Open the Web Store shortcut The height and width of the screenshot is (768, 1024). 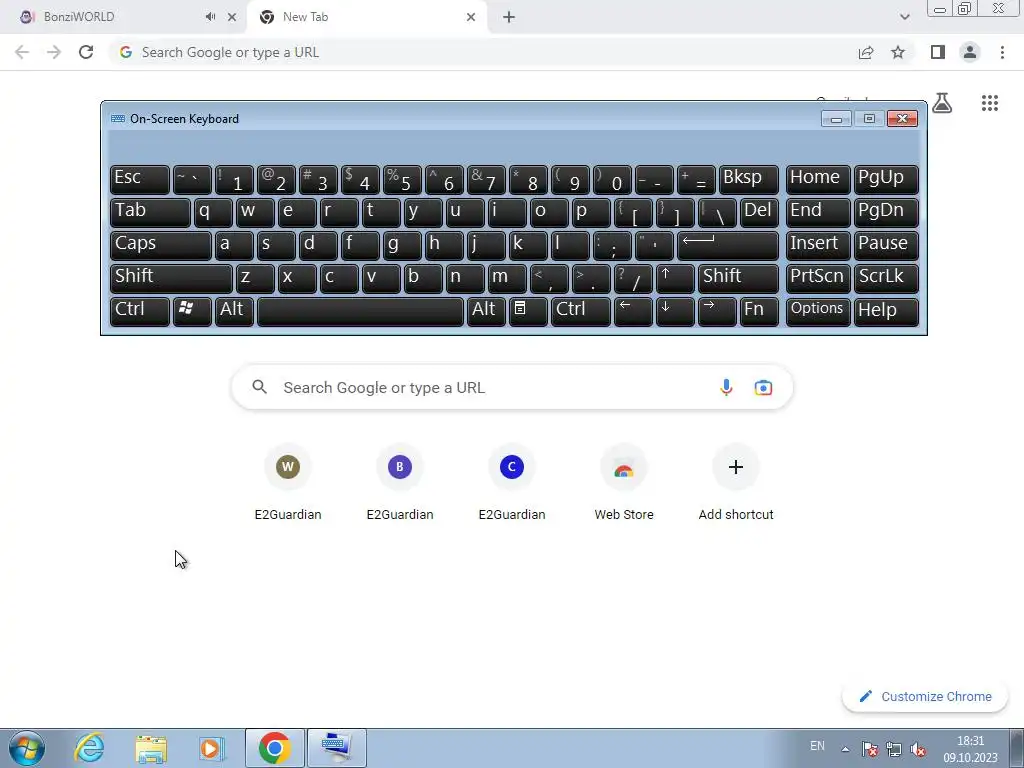pos(624,483)
